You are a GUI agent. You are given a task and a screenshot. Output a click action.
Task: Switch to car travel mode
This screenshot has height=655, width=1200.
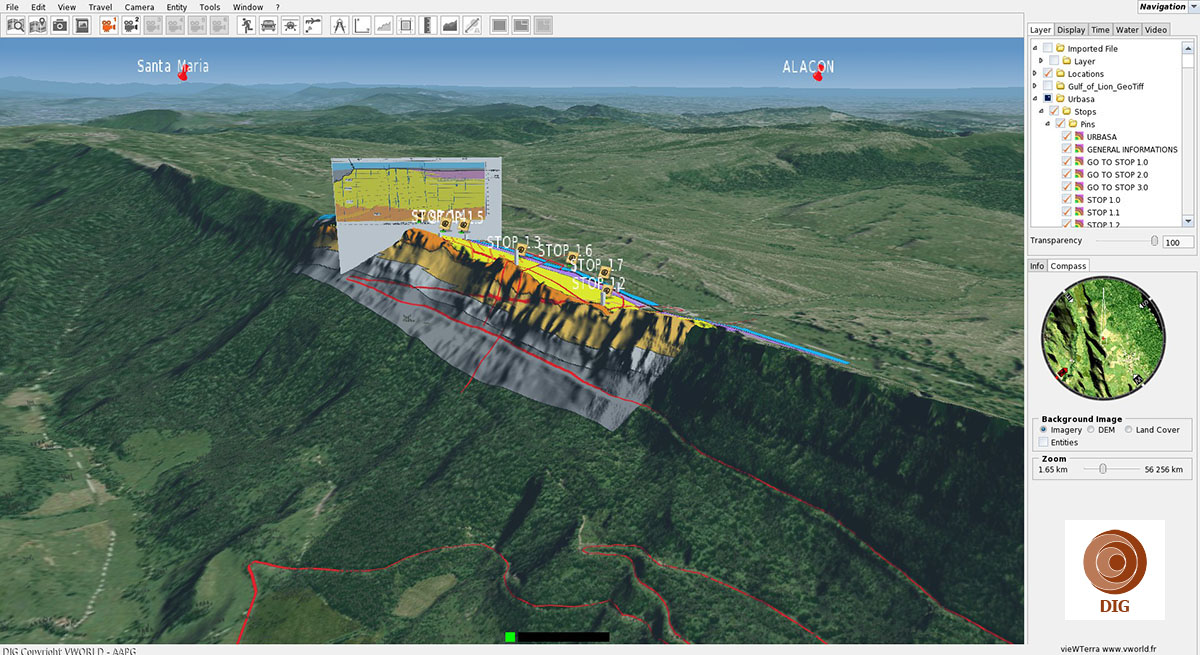click(x=268, y=25)
